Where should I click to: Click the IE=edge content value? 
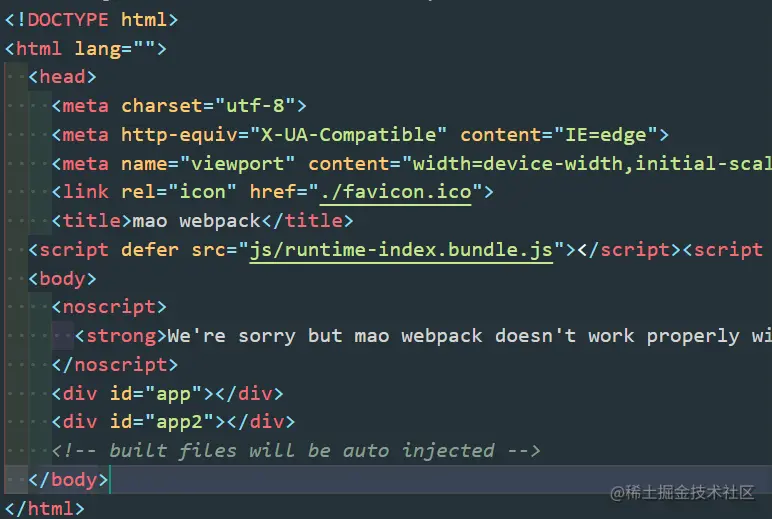pyautogui.click(x=606, y=134)
